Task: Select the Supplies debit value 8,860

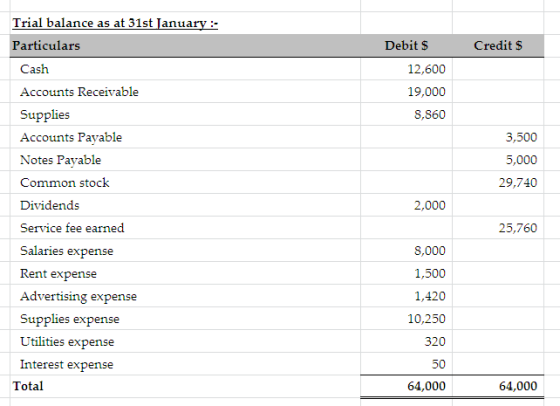Action: click(430, 115)
